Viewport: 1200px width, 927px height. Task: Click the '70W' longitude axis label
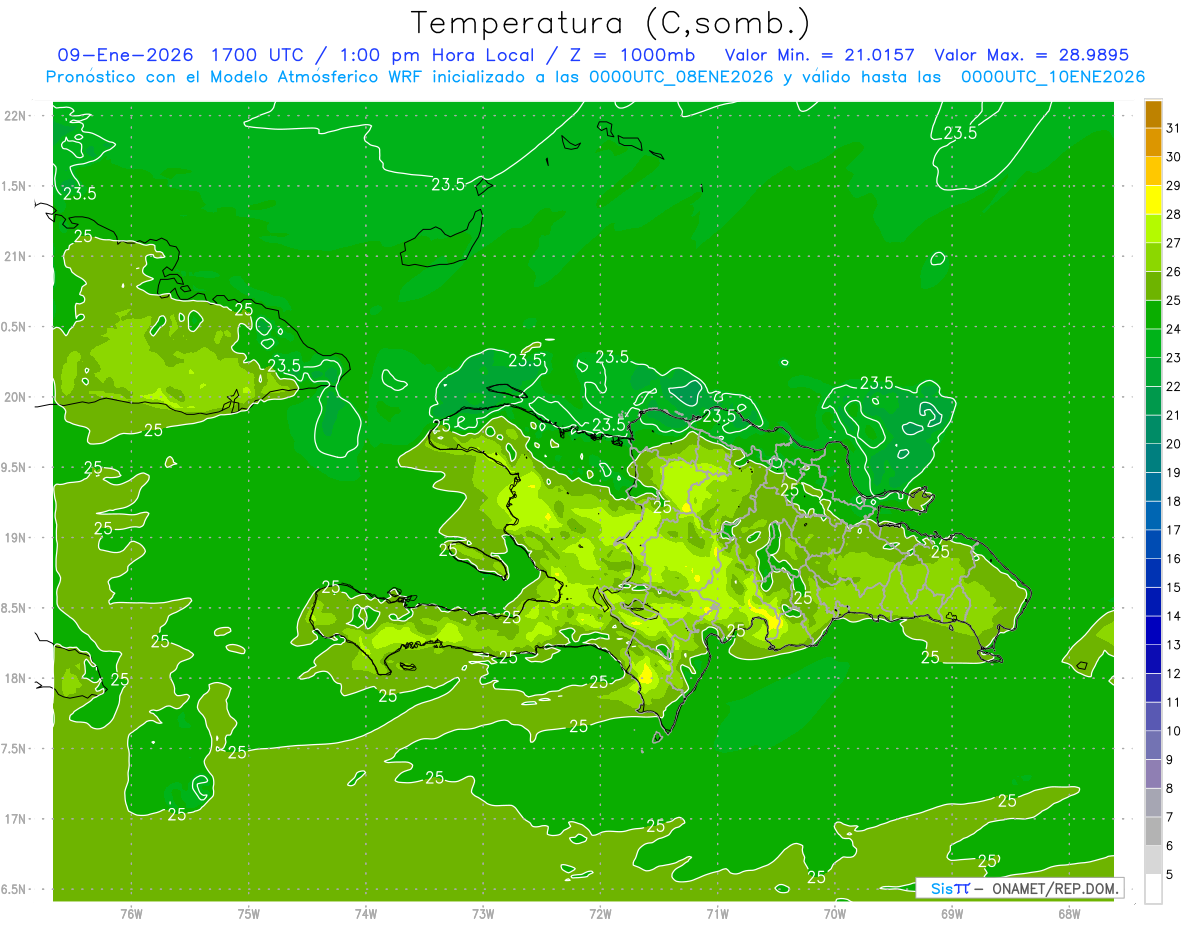pos(835,913)
